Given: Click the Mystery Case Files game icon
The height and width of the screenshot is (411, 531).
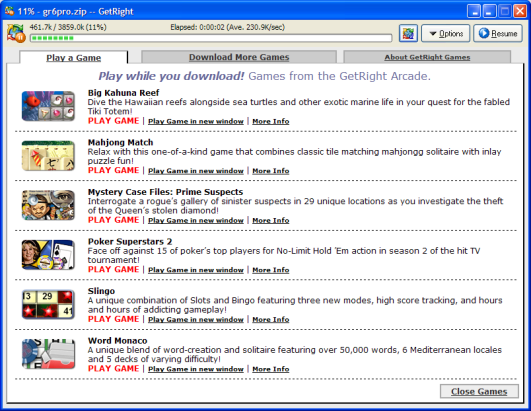Looking at the screenshot, I should (48, 205).
